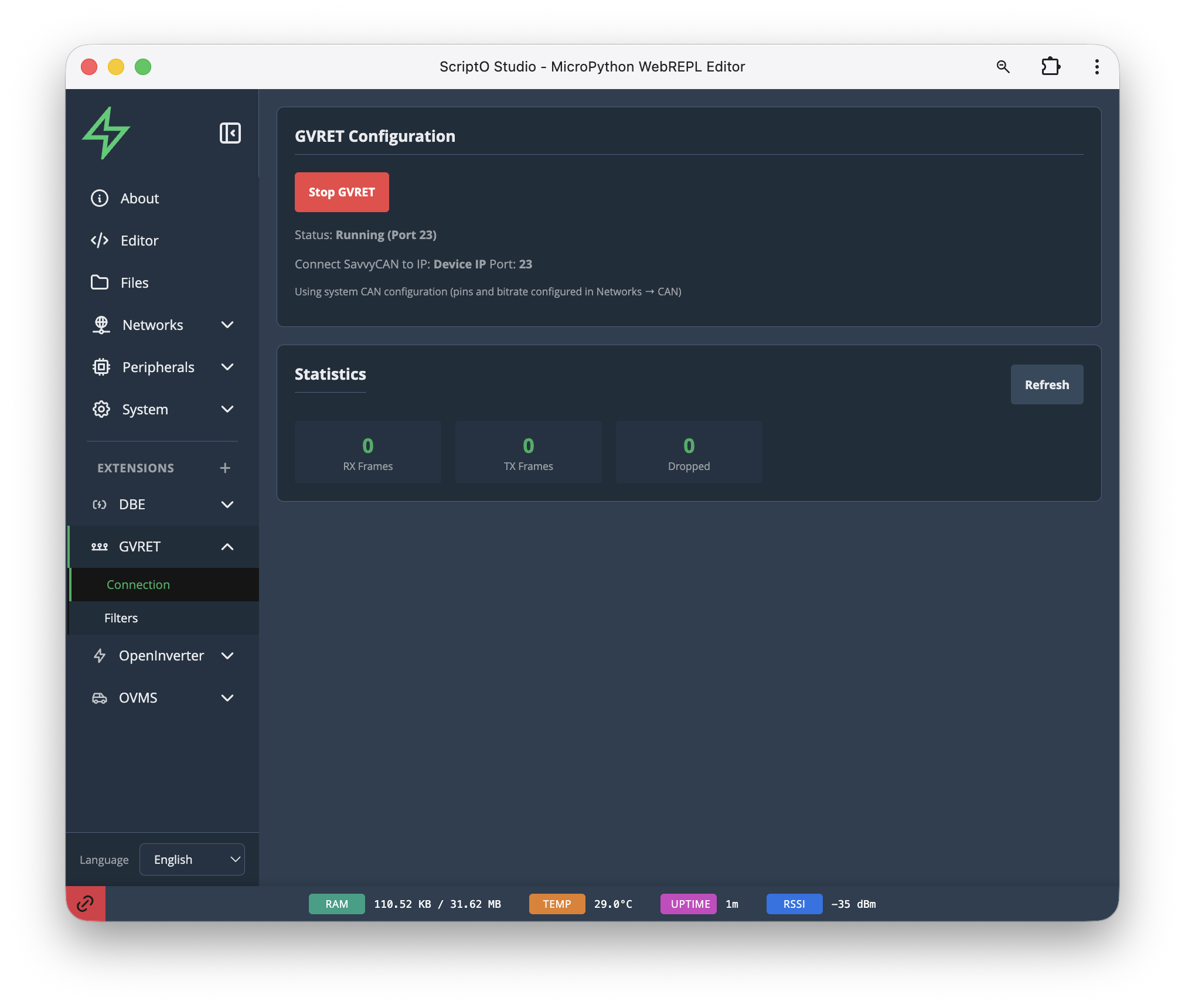Open the three-dot menu in title bar
1185x1008 pixels.
(x=1097, y=67)
